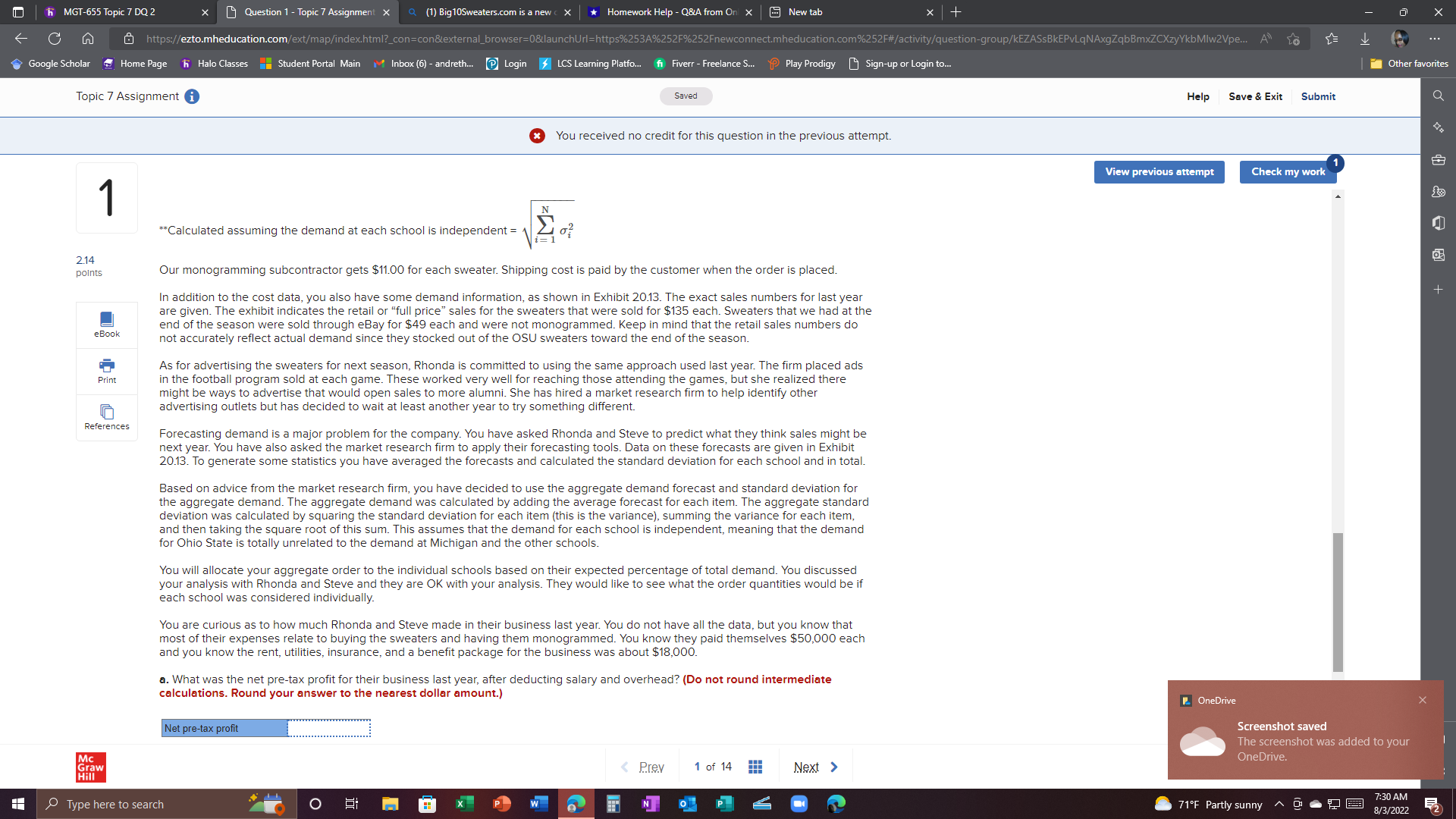Open Excel from the taskbar

[464, 804]
